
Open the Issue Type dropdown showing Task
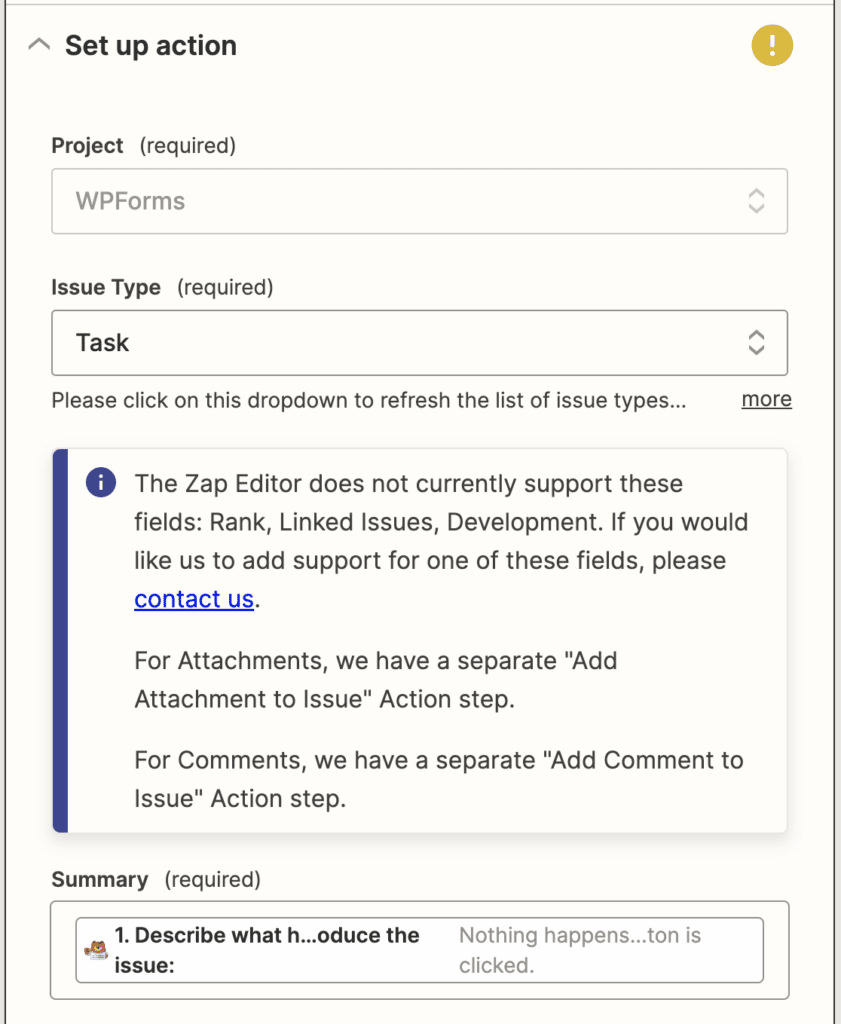coord(419,342)
